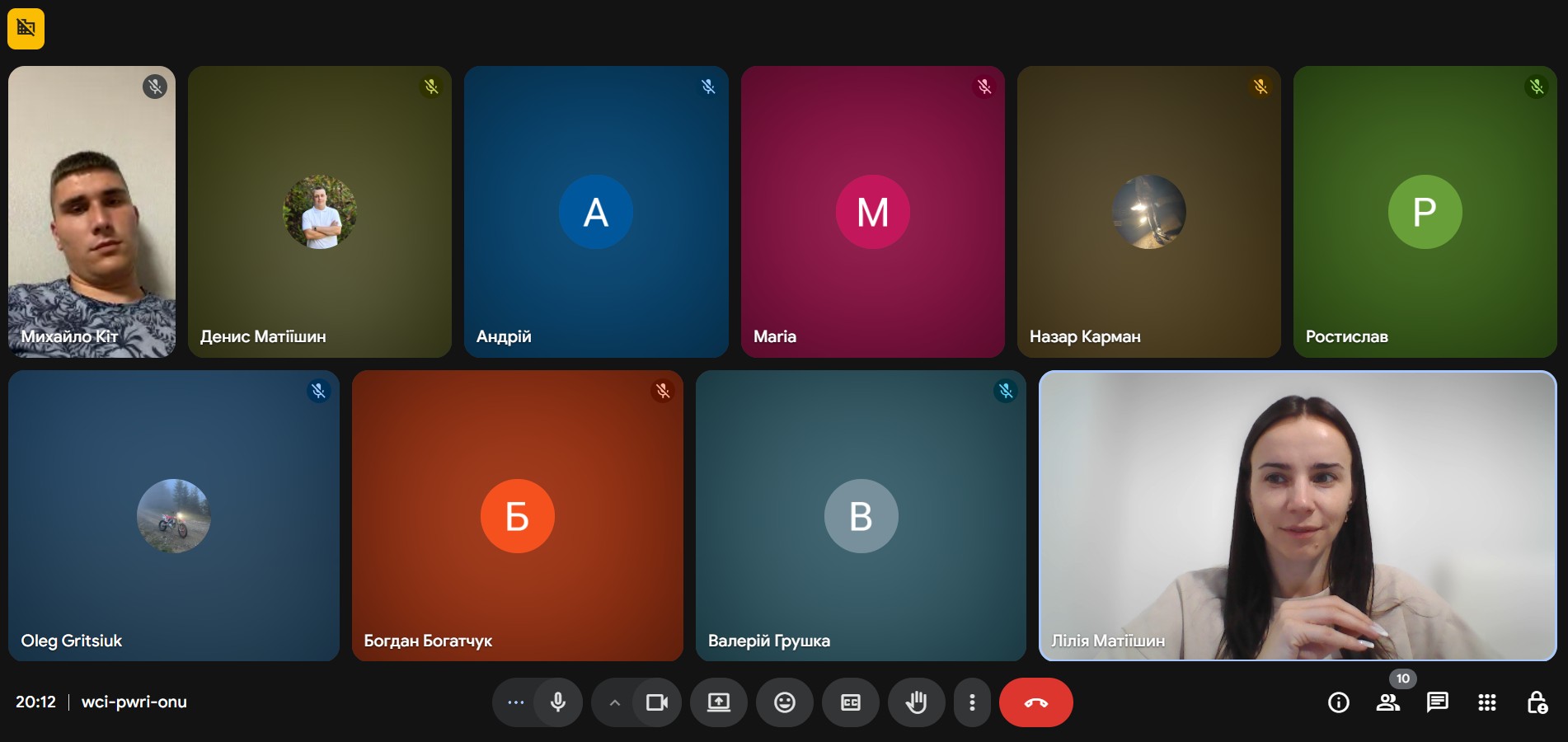Viewport: 1568px width, 742px height.
Task: Toggle the camera on or off
Action: coord(657,702)
